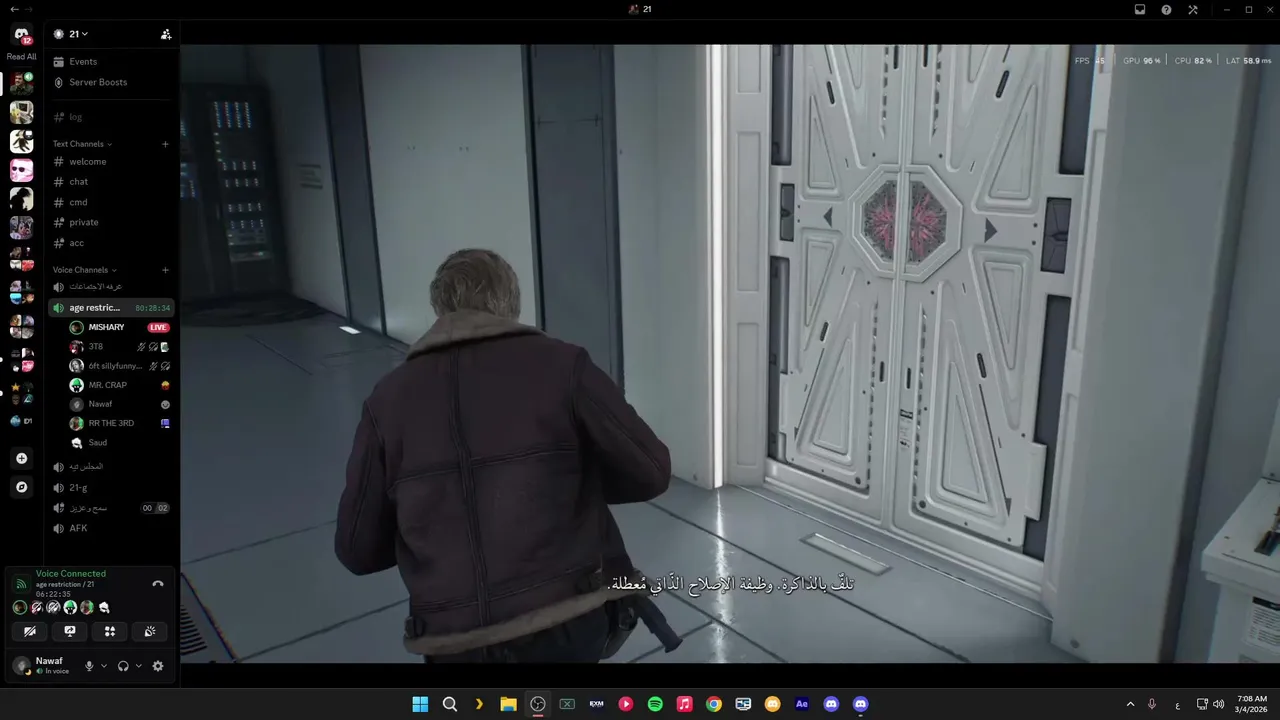
Task: Click user Saud in the voice list
Action: click(118, 442)
